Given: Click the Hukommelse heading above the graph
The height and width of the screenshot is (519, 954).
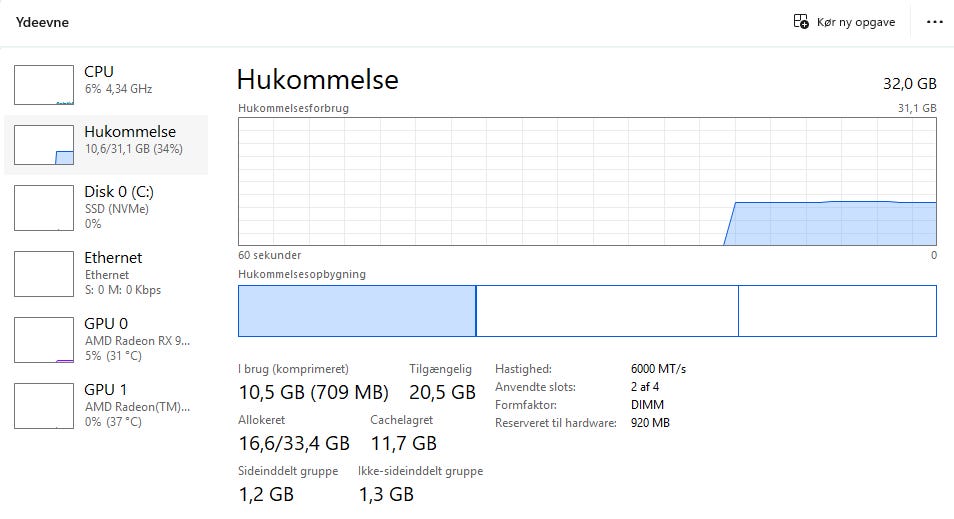Looking at the screenshot, I should coord(317,80).
